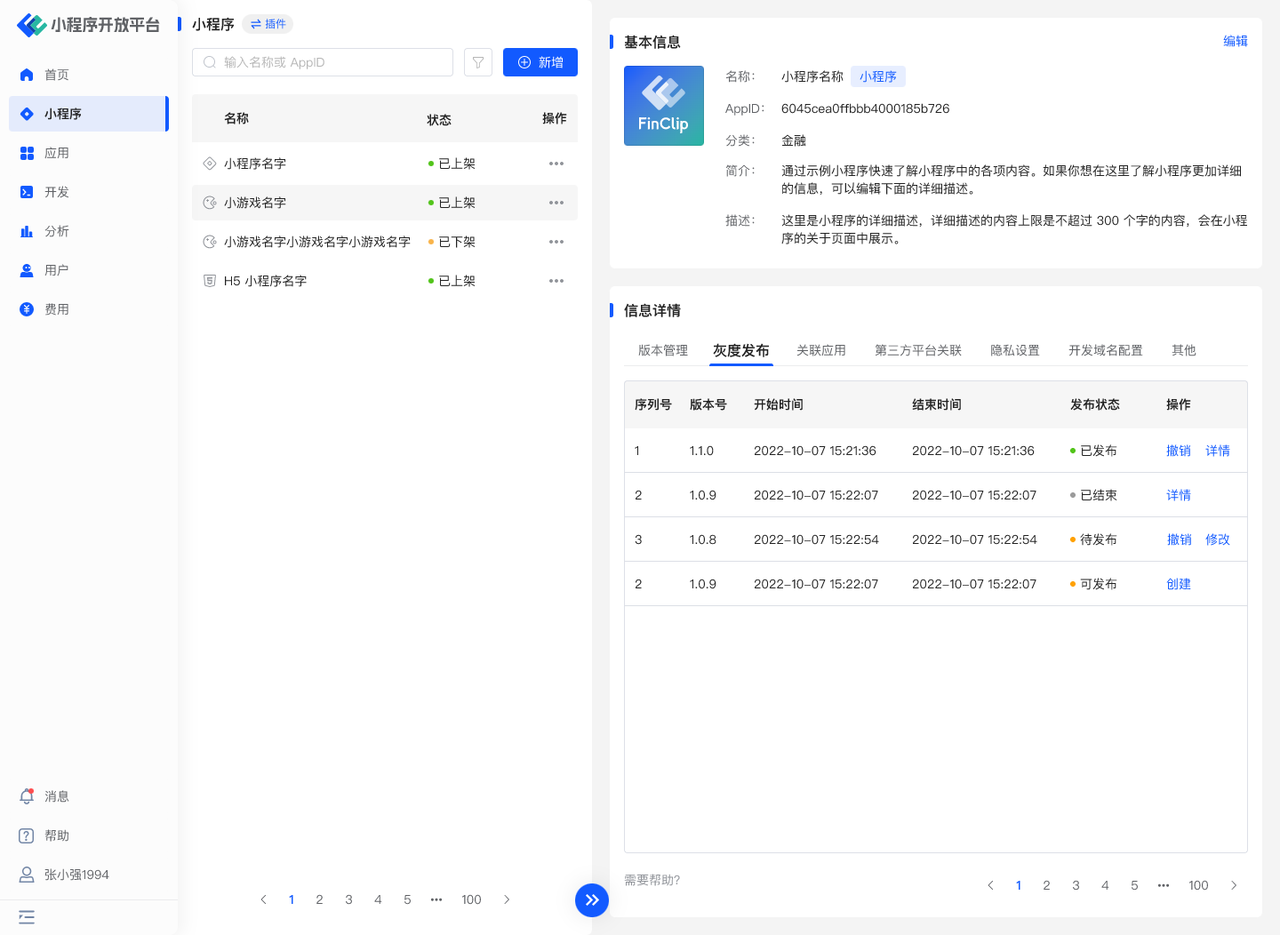Click 编辑 link in 基本信息

(x=1235, y=41)
